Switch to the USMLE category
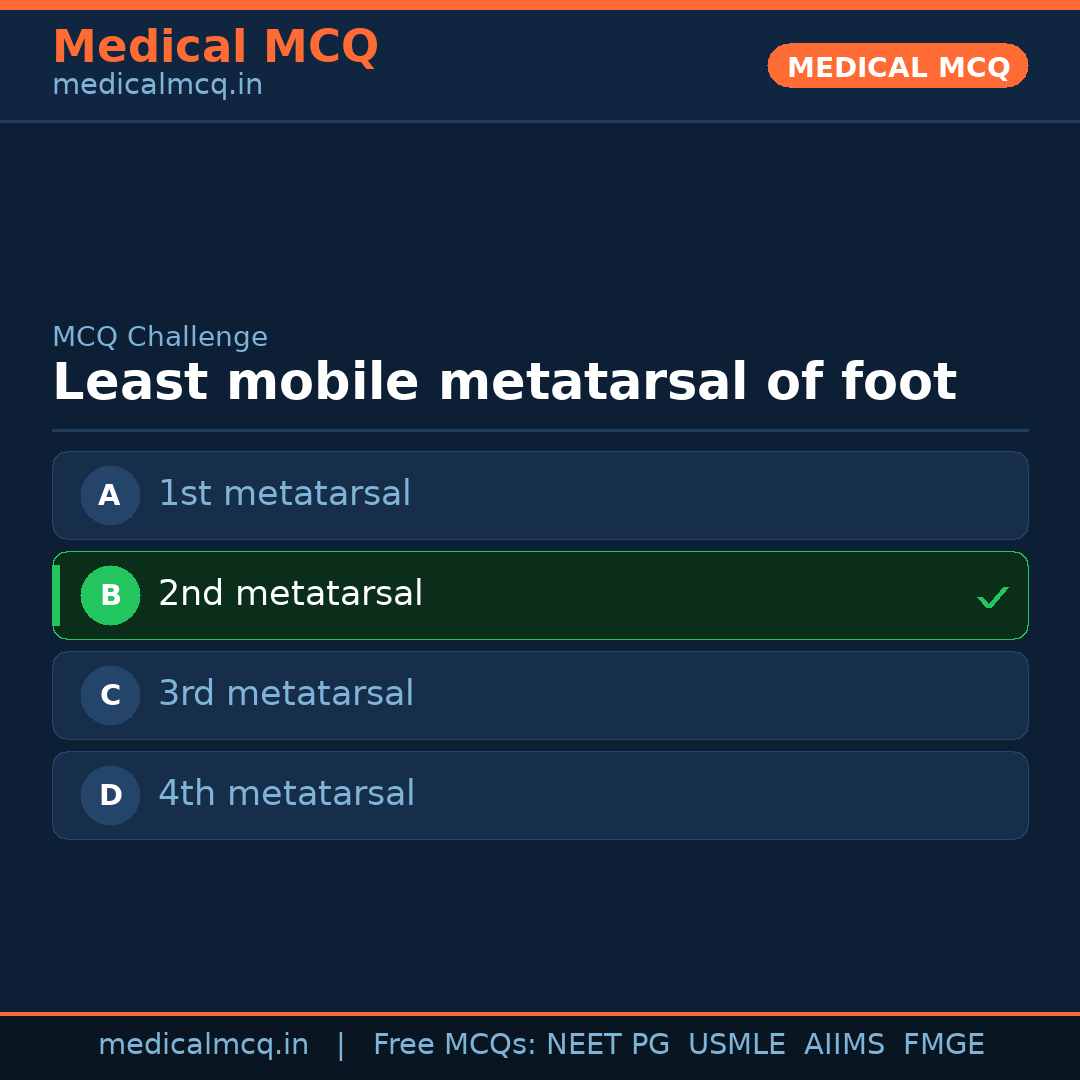Viewport: 1080px width, 1080px height. click(737, 1043)
